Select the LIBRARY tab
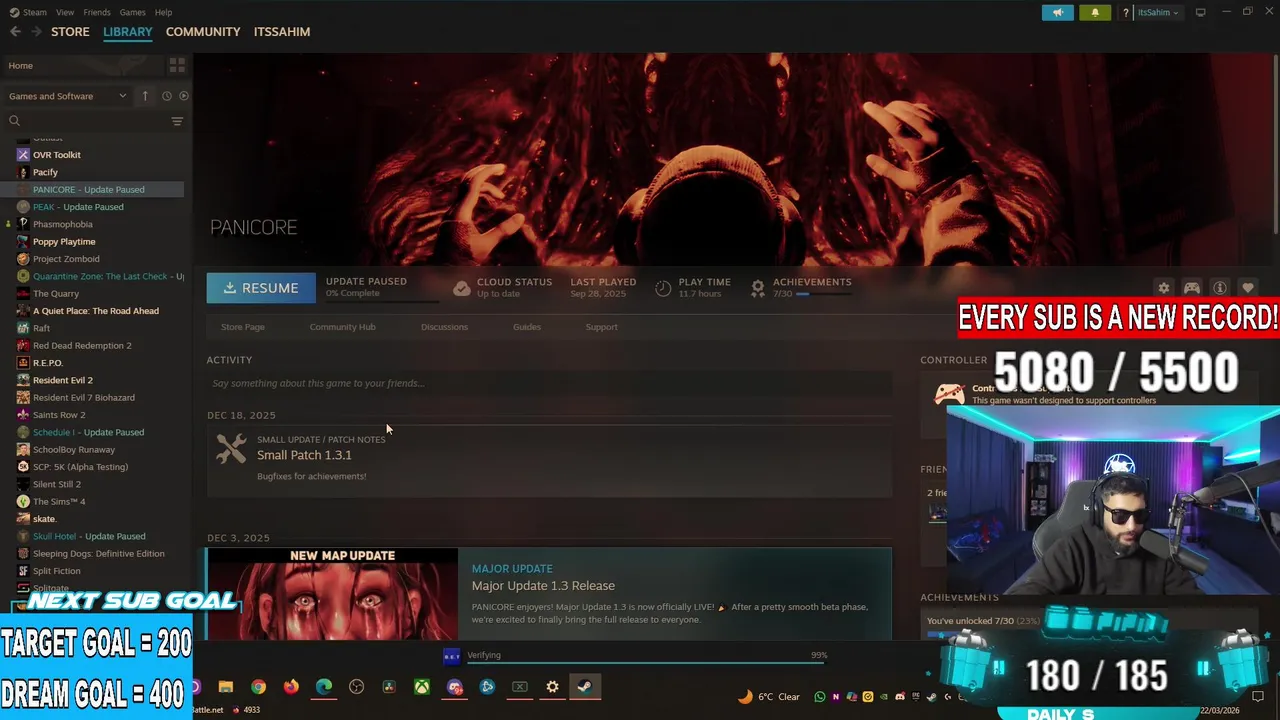1280x720 pixels. click(x=127, y=32)
